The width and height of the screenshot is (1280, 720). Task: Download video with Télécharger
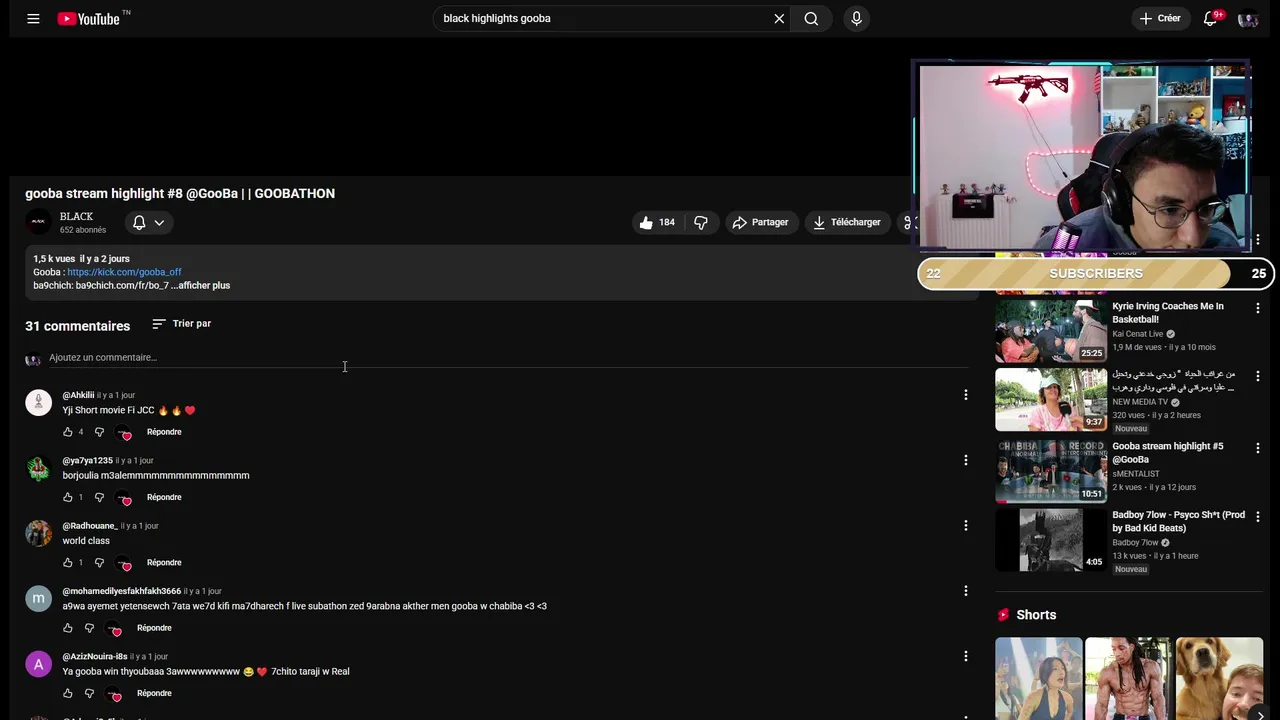(x=846, y=222)
